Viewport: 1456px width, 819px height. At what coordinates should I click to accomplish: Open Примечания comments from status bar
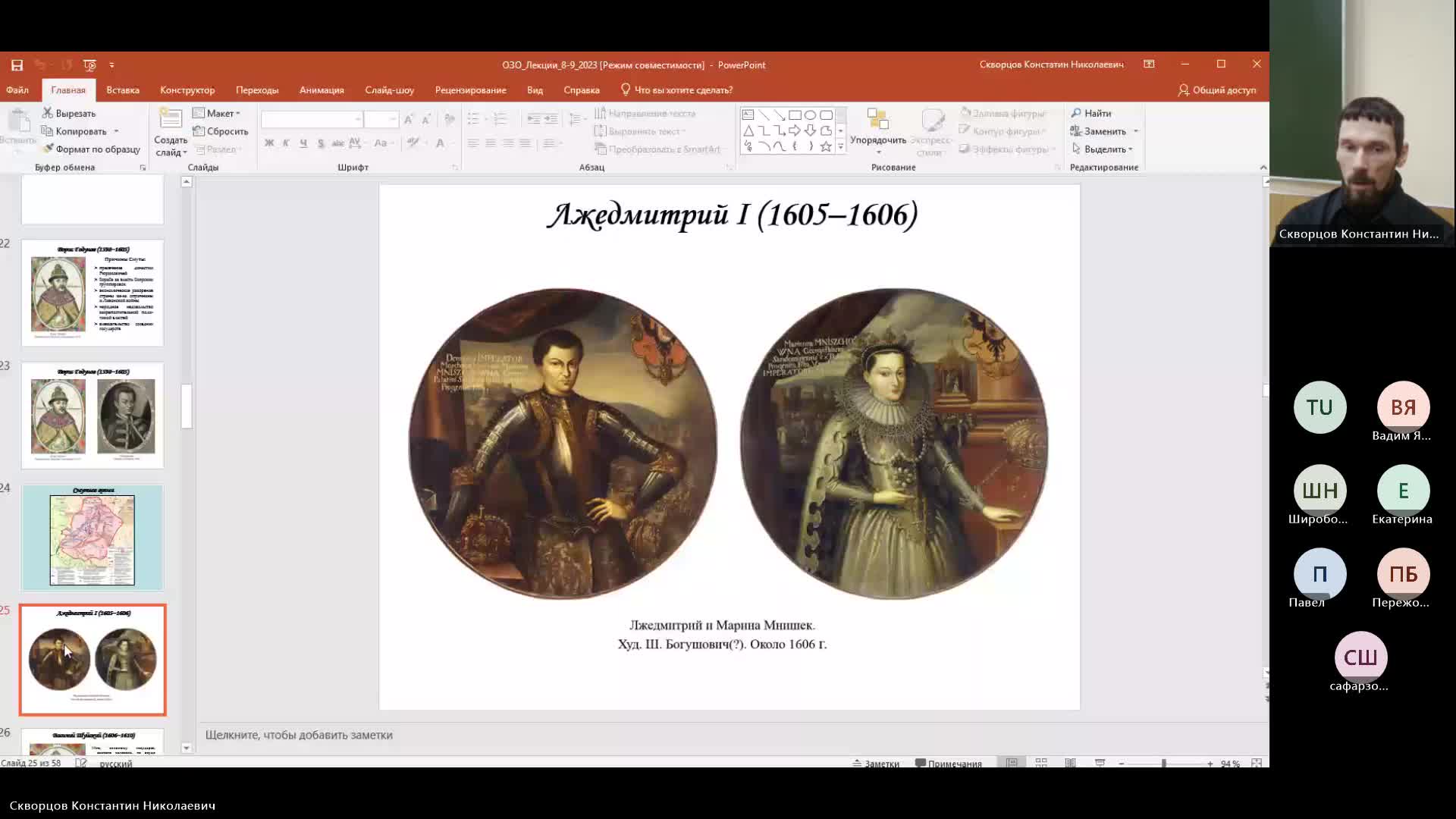point(948,764)
